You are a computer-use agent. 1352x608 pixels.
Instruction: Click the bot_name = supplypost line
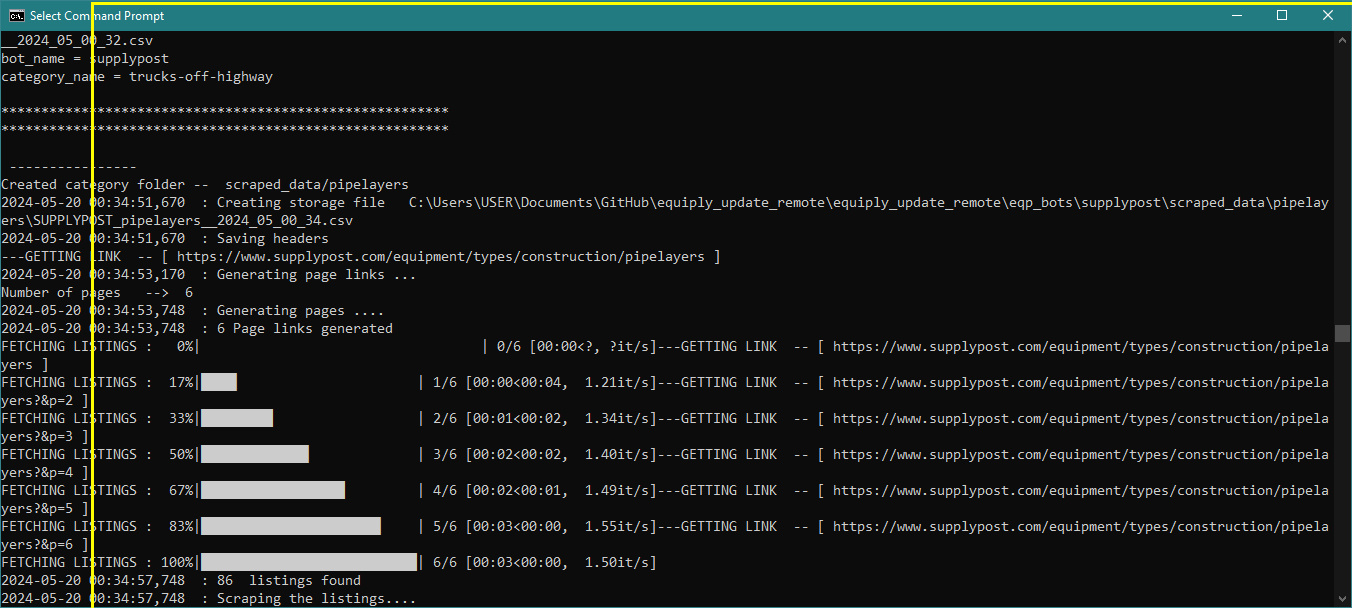point(85,57)
